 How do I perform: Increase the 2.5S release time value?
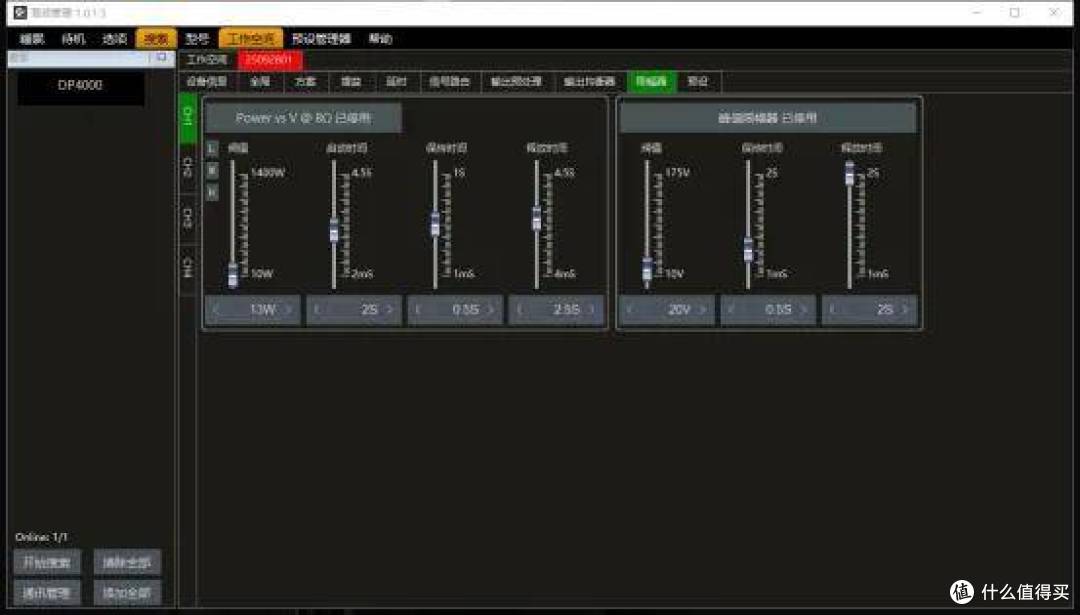pos(592,310)
